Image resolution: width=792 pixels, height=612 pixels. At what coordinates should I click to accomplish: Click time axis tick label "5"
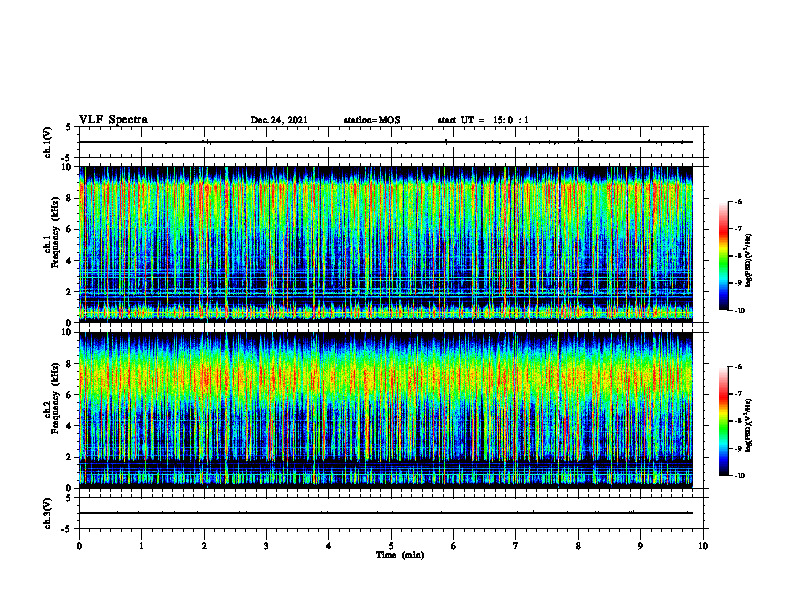click(391, 546)
